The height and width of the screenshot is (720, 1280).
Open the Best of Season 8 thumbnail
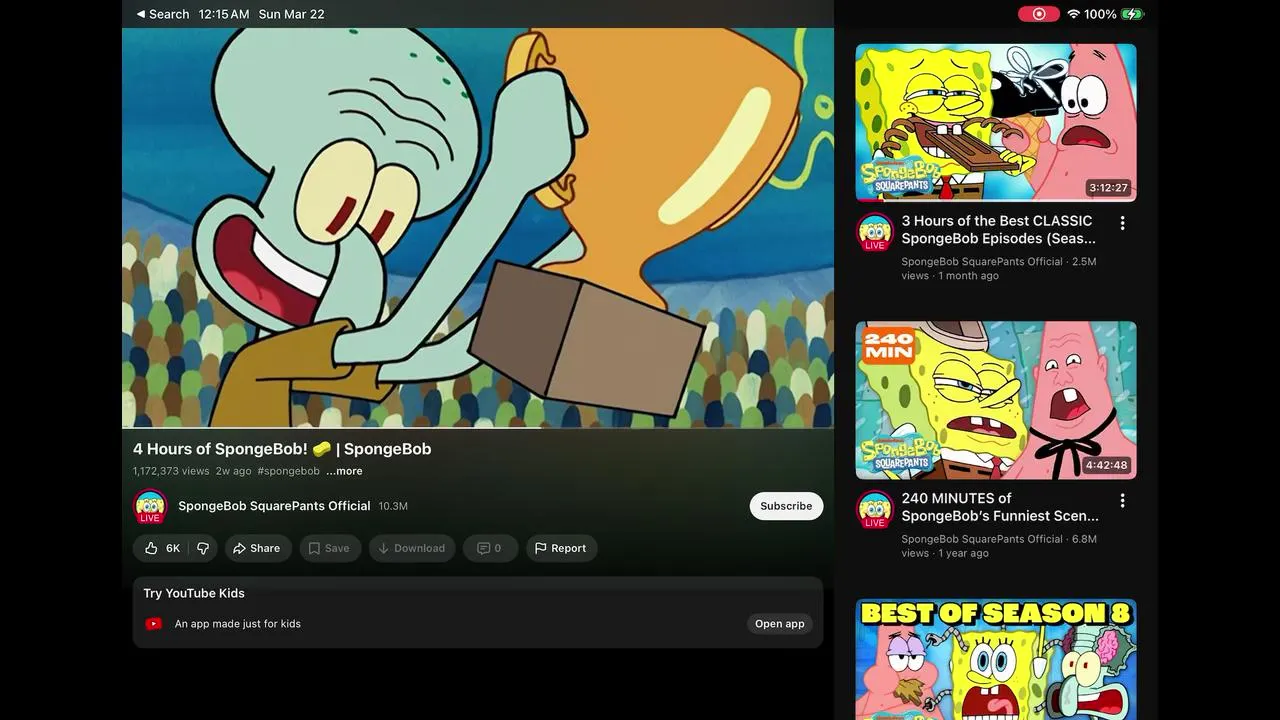[x=996, y=659]
